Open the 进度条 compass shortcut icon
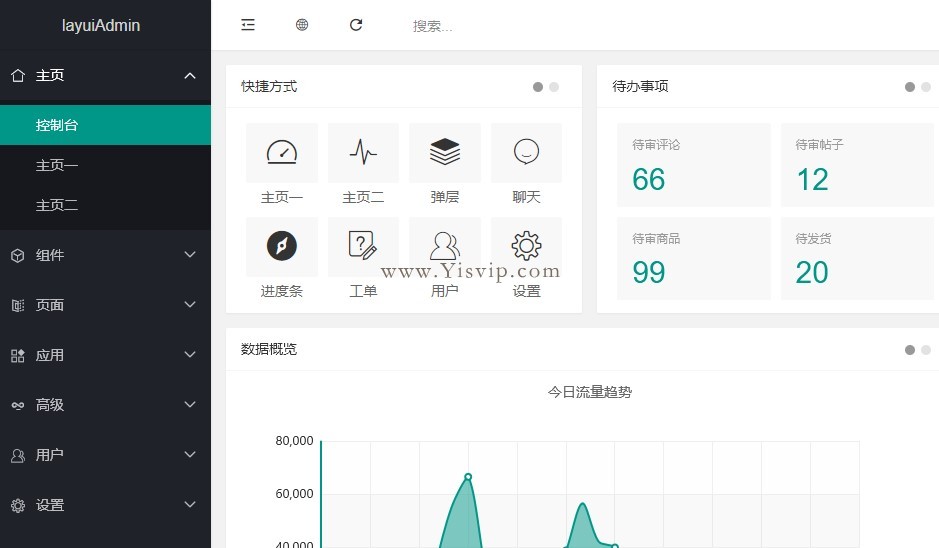The height and width of the screenshot is (548, 939). (282, 247)
